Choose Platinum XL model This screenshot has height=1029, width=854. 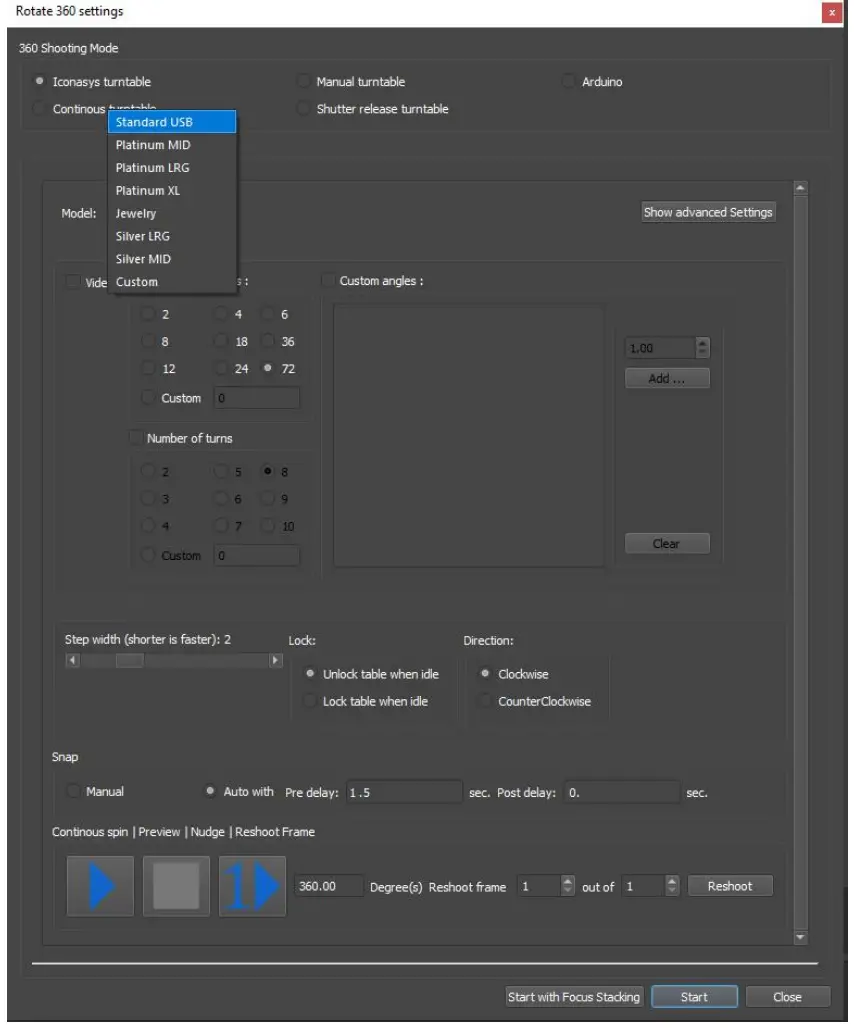click(172, 191)
